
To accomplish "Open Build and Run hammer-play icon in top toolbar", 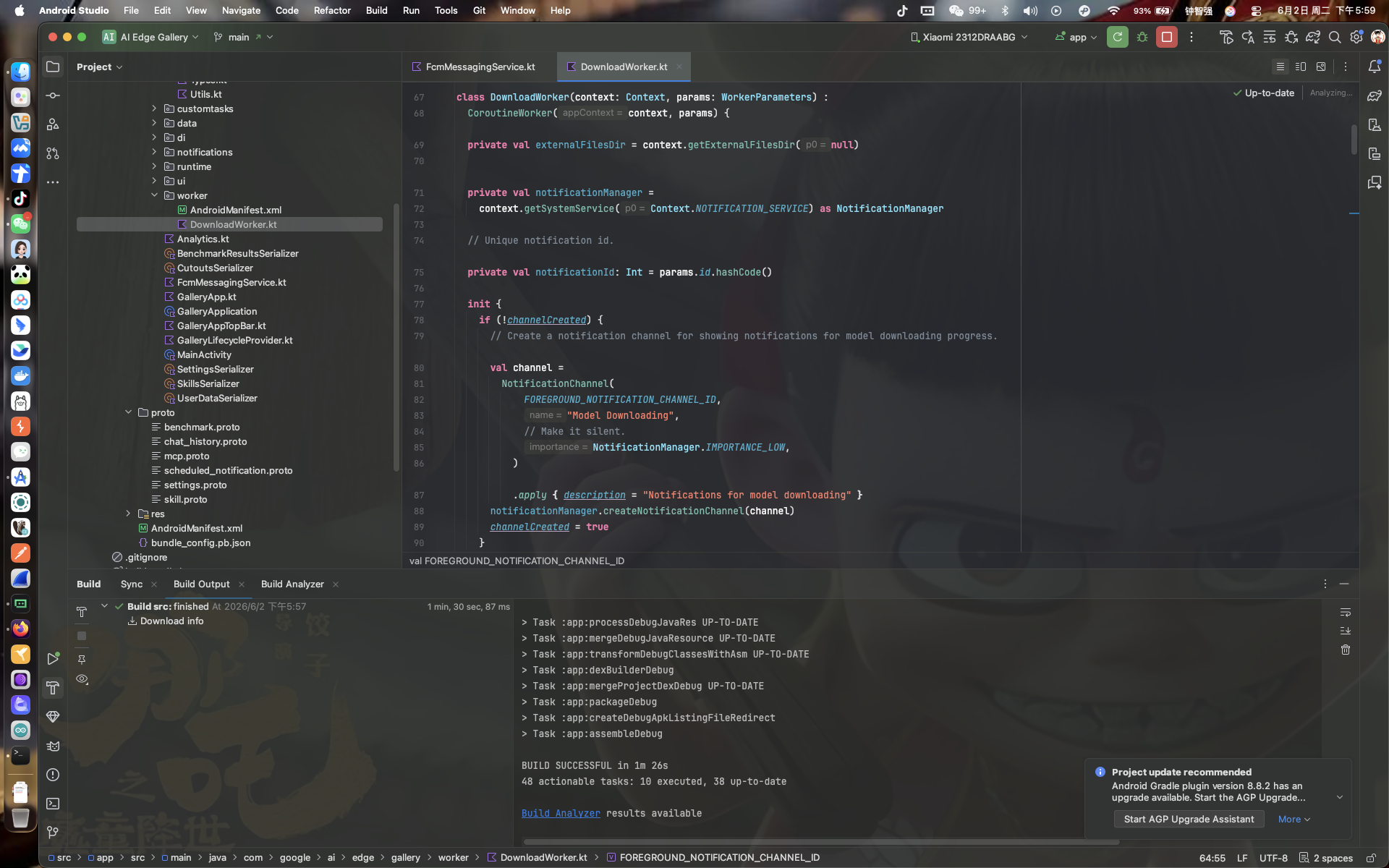I will pyautogui.click(x=1226, y=37).
